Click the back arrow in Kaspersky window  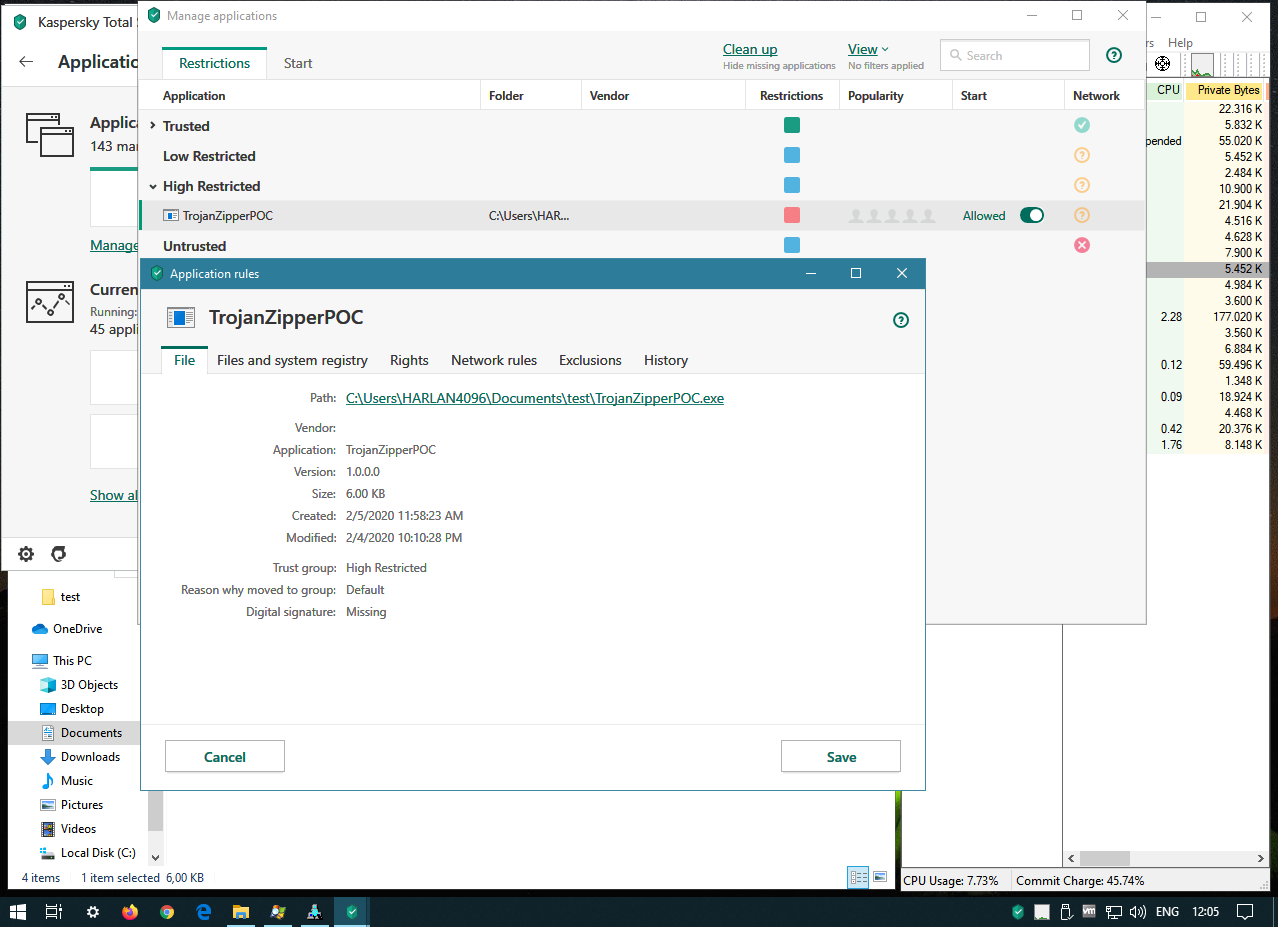pyautogui.click(x=27, y=61)
